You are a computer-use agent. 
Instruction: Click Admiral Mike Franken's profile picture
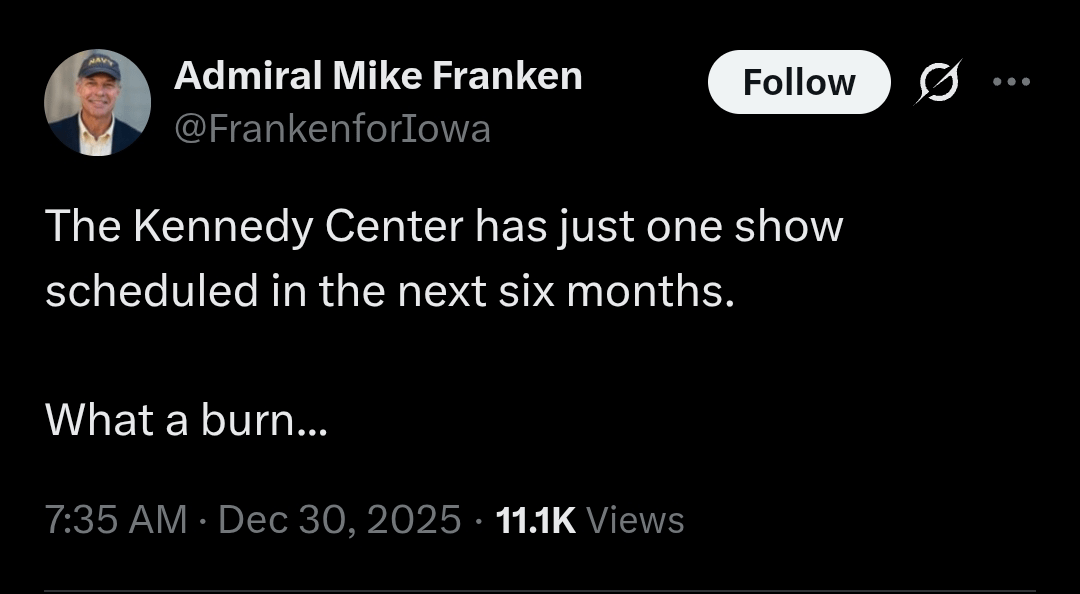pos(97,103)
